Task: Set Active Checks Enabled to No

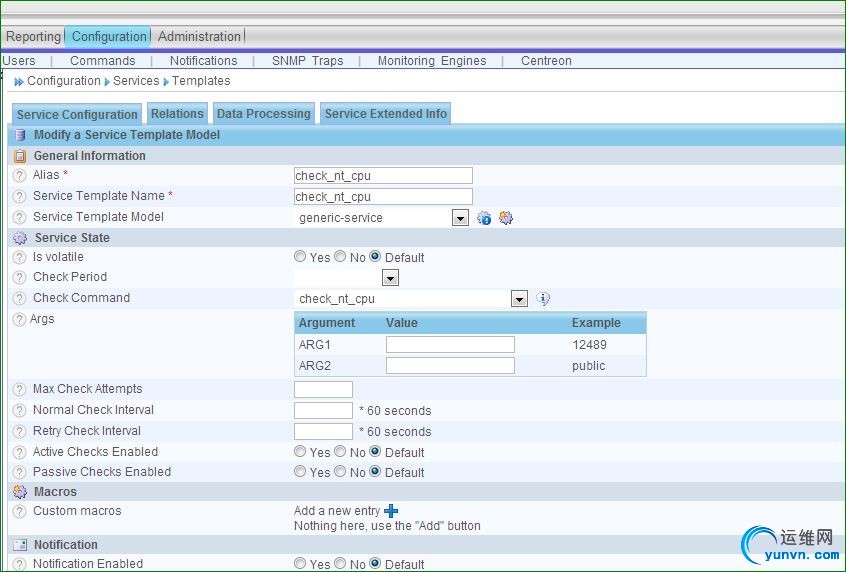Action: [340, 451]
